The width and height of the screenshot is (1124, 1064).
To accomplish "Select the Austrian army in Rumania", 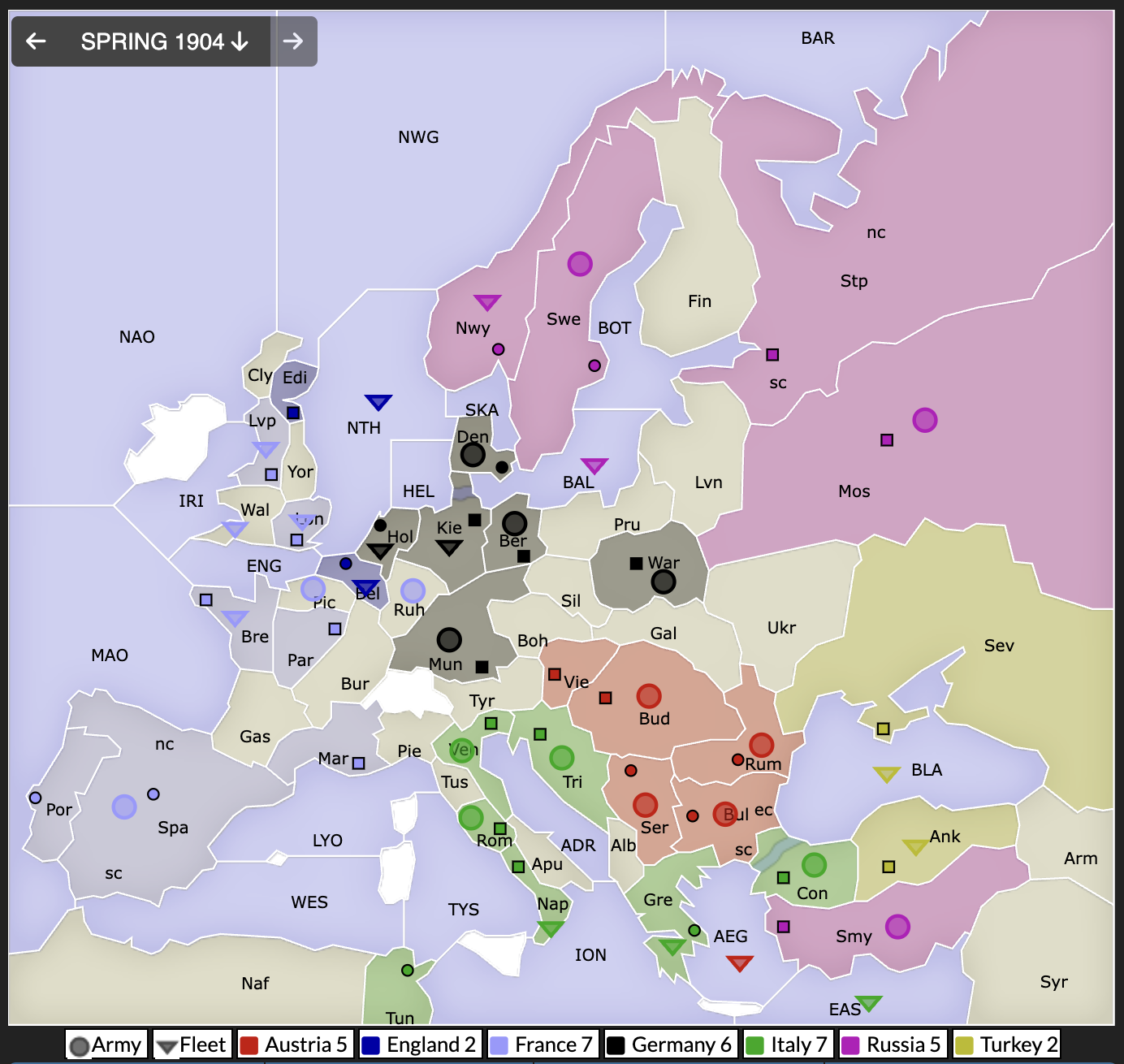I will click(x=761, y=745).
